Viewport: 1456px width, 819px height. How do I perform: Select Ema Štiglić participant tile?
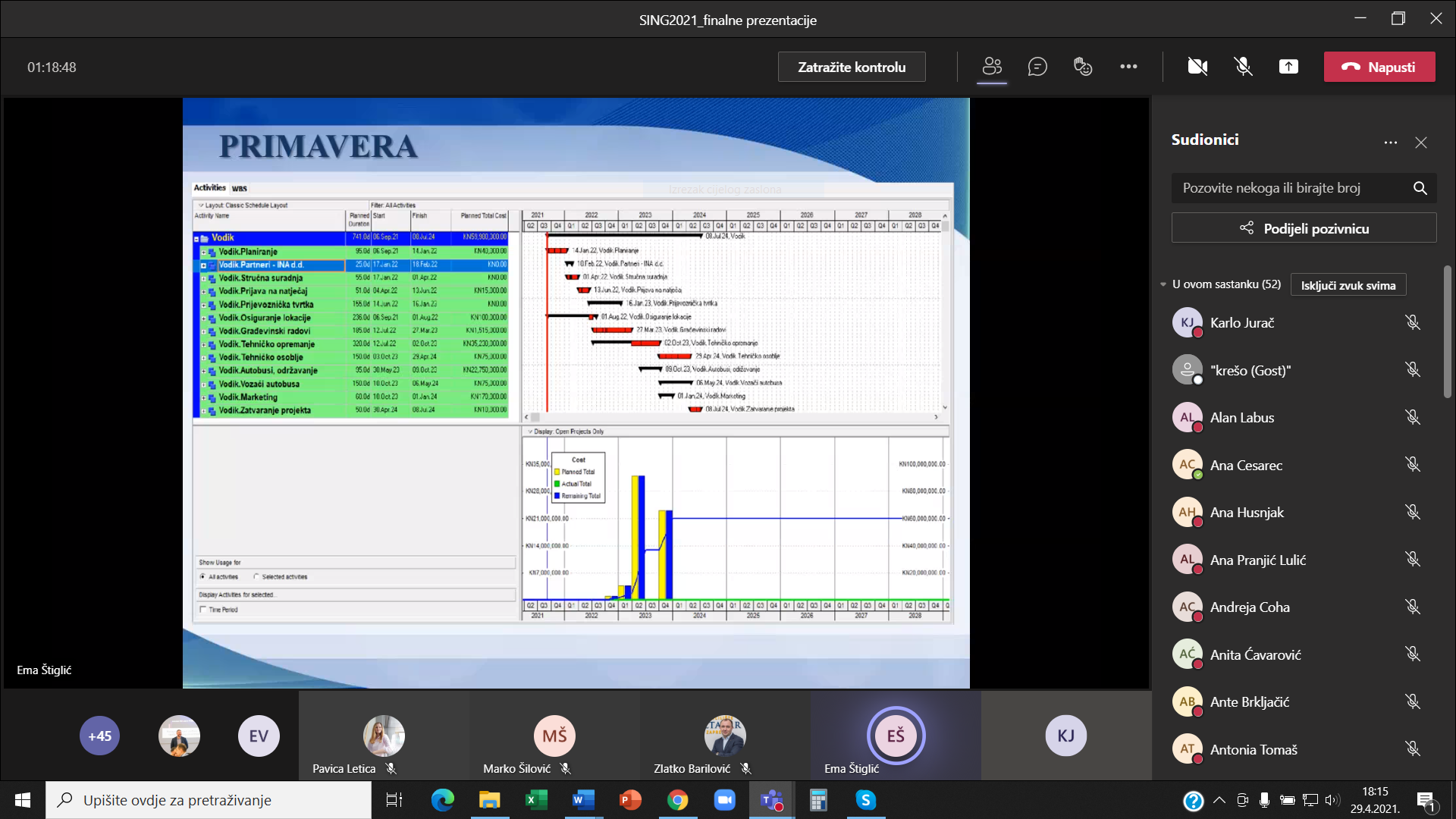click(x=896, y=736)
